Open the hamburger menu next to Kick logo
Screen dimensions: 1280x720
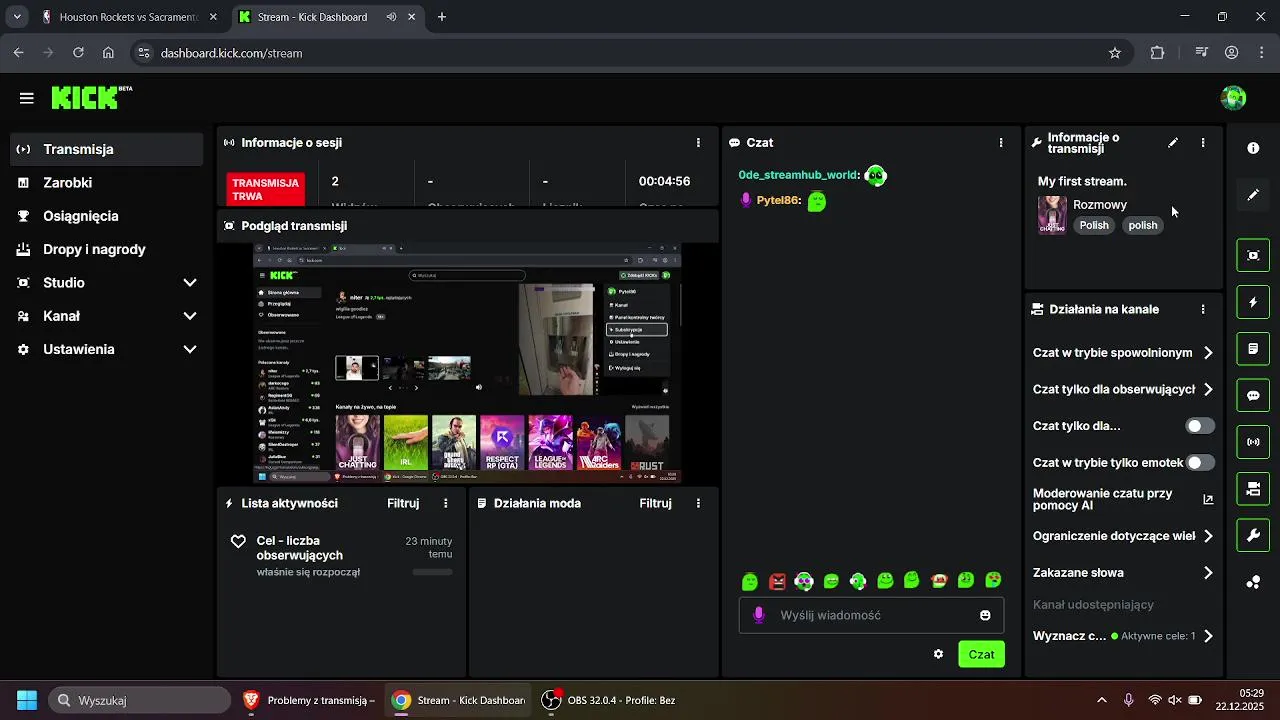click(x=27, y=98)
